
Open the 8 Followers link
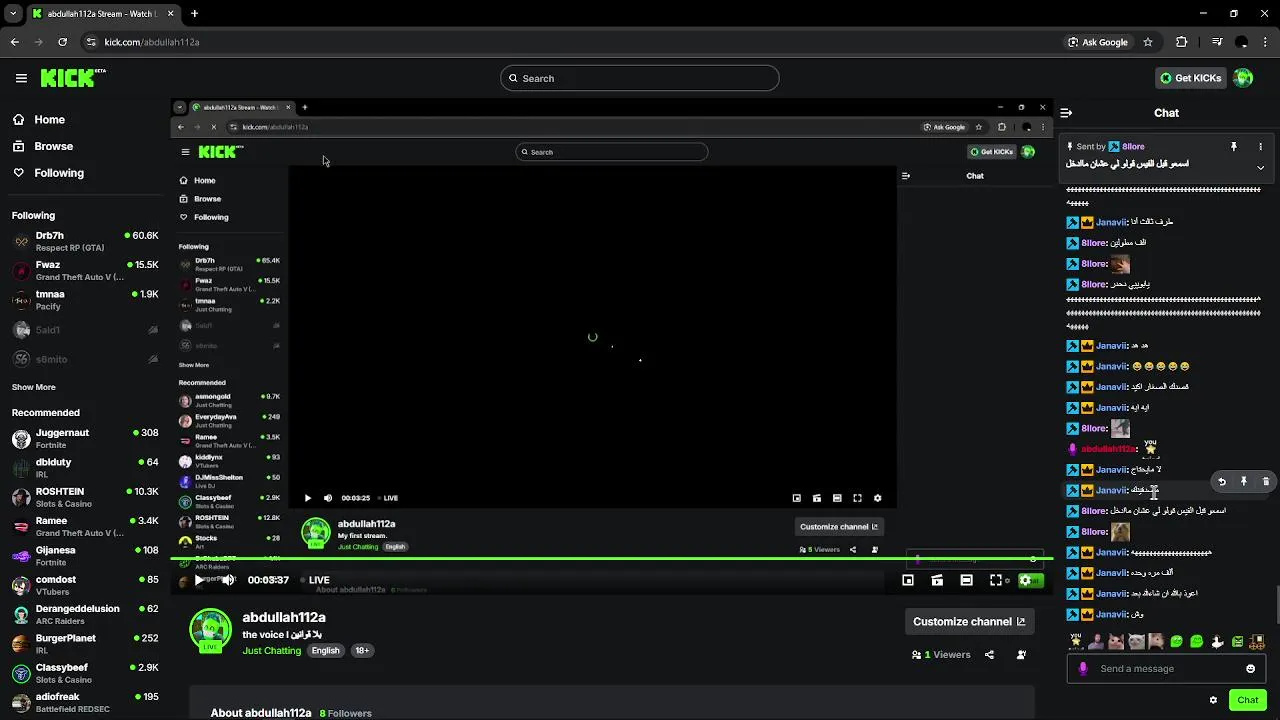346,713
